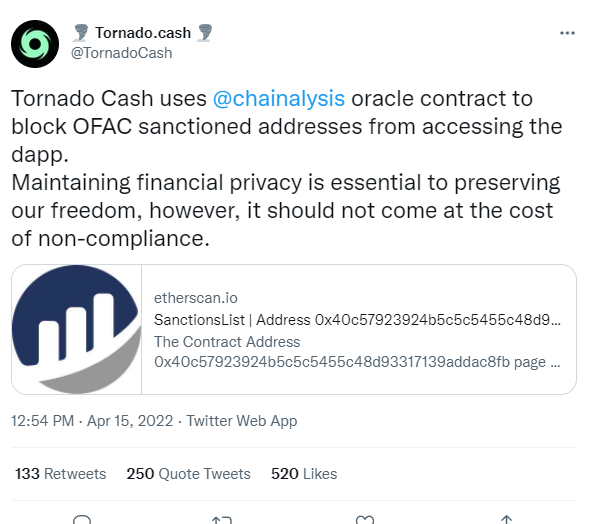Click the tornado emoji after the name
The image size is (591, 524).
tap(205, 32)
